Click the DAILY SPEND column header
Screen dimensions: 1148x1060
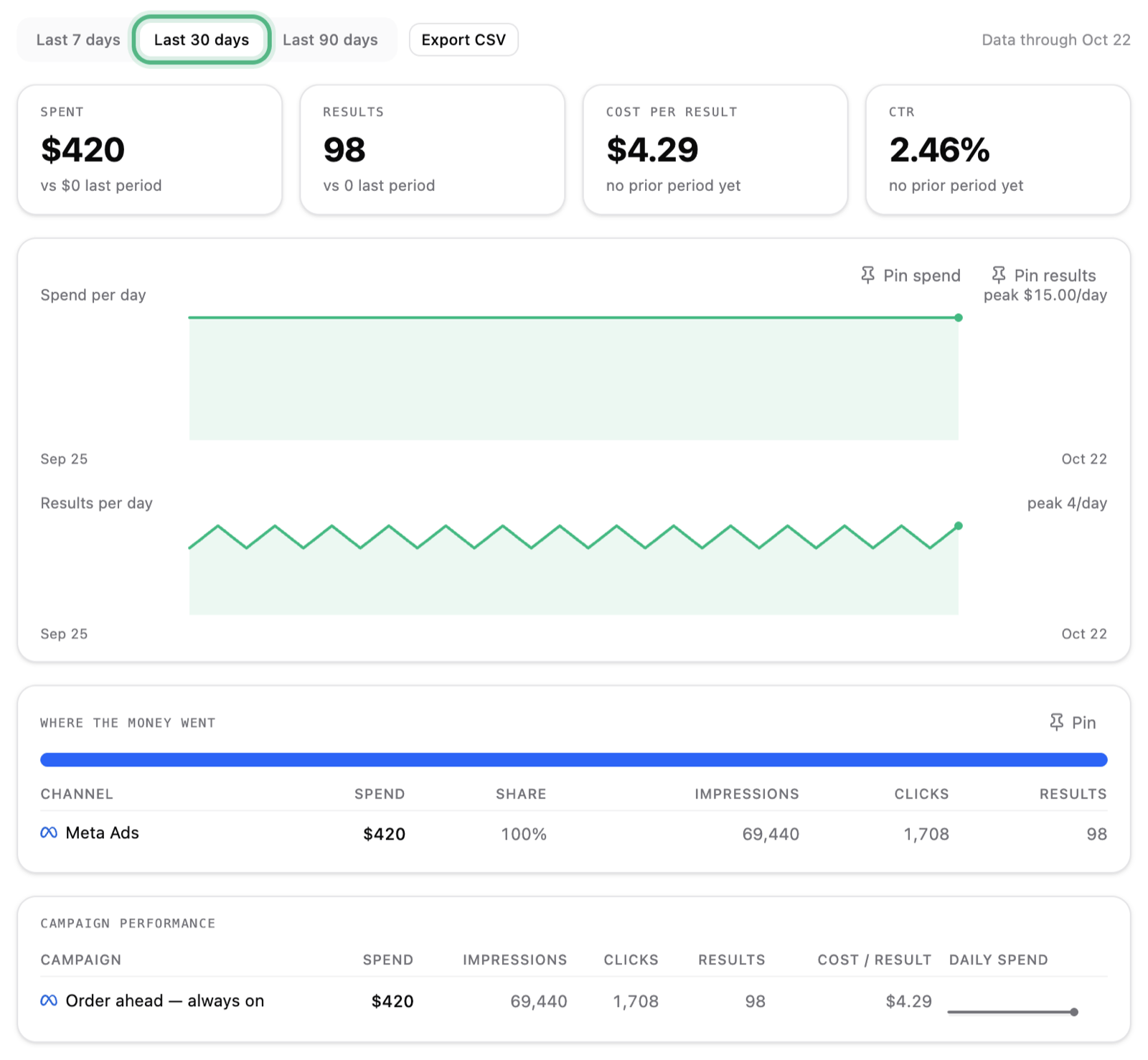pyautogui.click(x=998, y=960)
